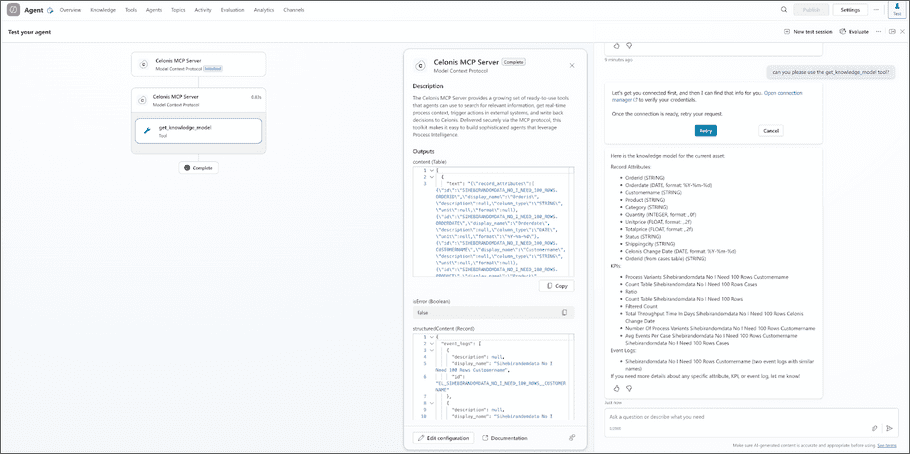Select the second Celonis MCP Server node icon
Image resolution: width=910 pixels, height=454 pixels.
pos(142,100)
